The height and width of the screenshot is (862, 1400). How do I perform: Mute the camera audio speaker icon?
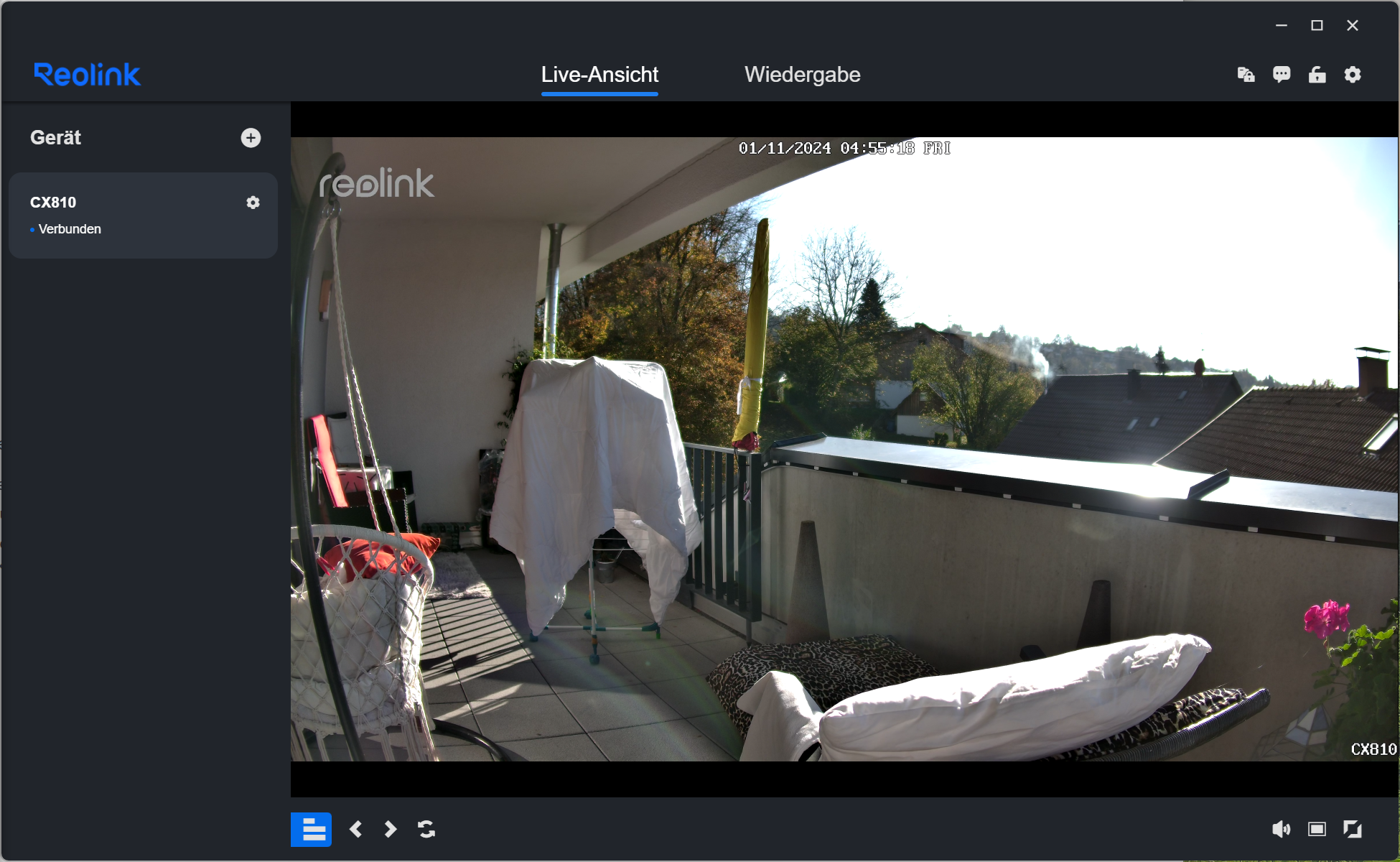click(1281, 830)
